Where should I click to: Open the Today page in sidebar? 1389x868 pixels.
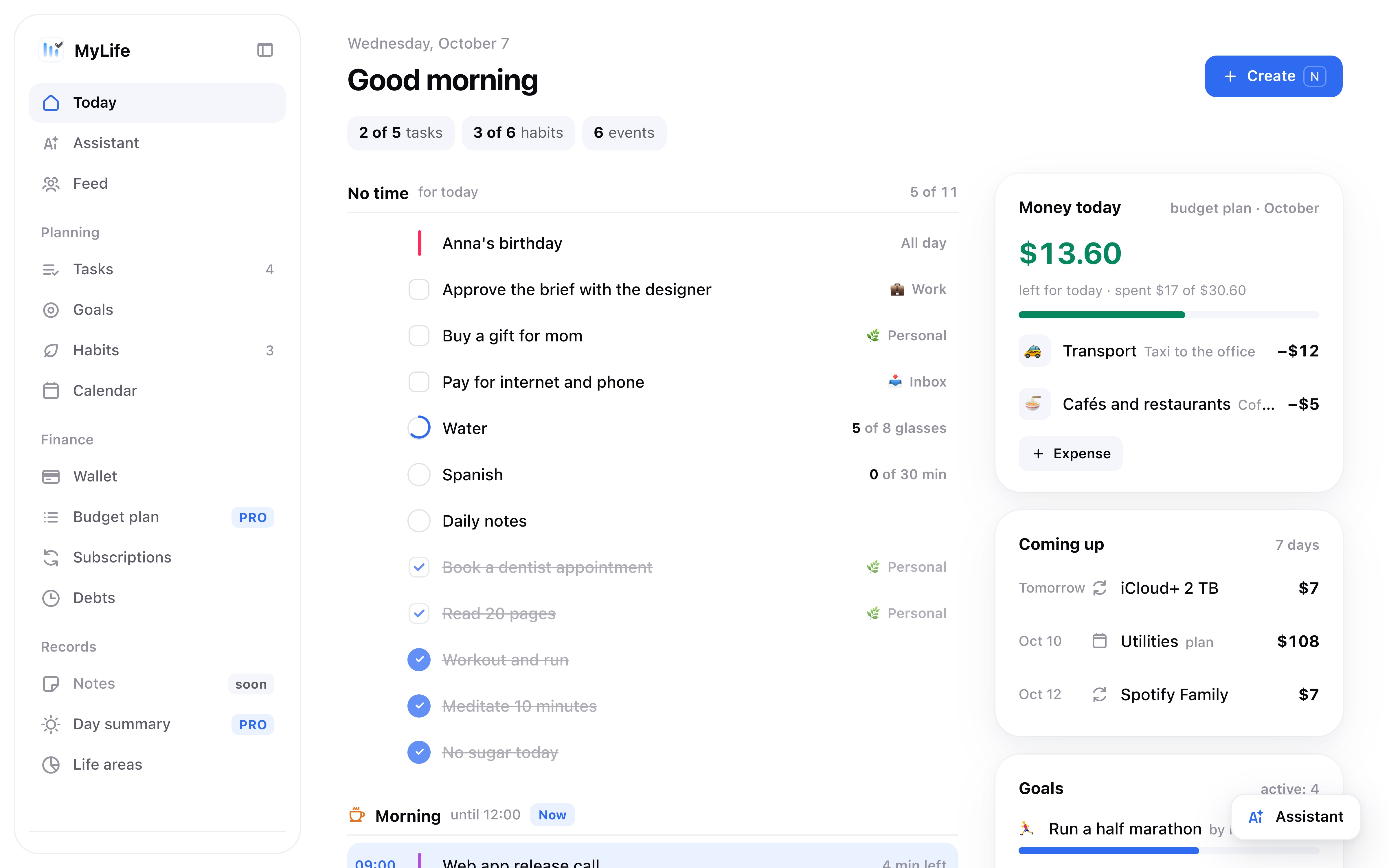[157, 103]
